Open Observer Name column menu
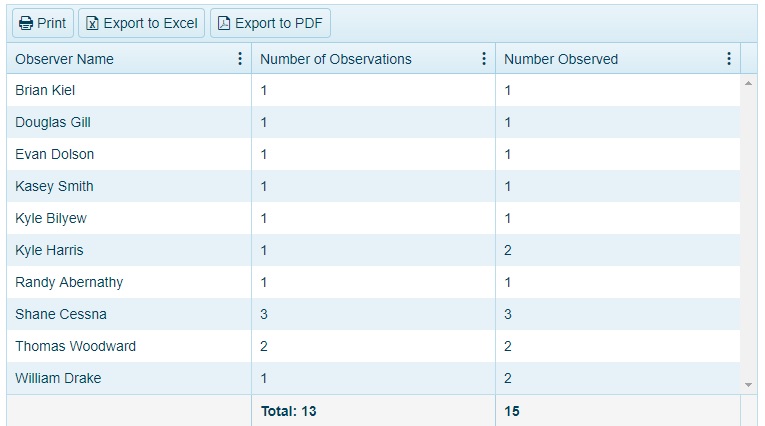The height and width of the screenshot is (426, 765). [x=240, y=59]
